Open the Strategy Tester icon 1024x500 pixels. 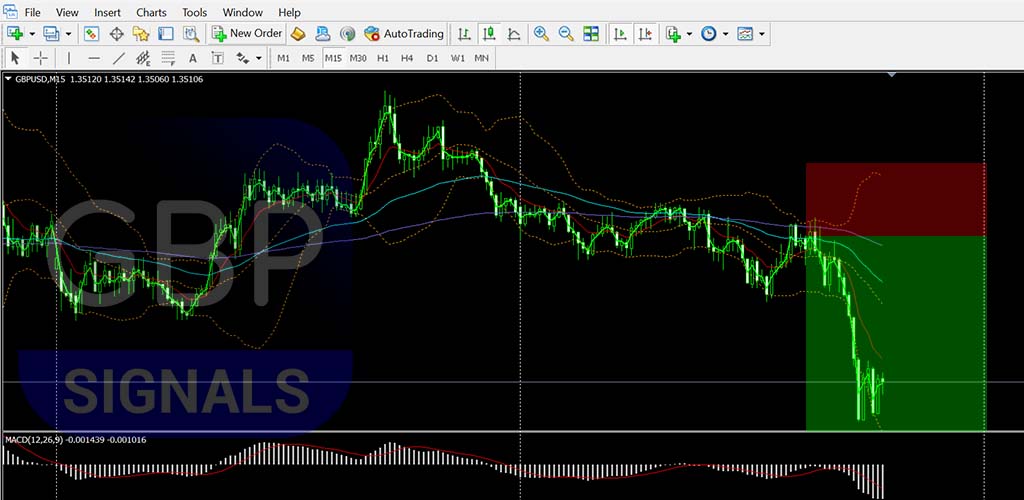point(191,33)
